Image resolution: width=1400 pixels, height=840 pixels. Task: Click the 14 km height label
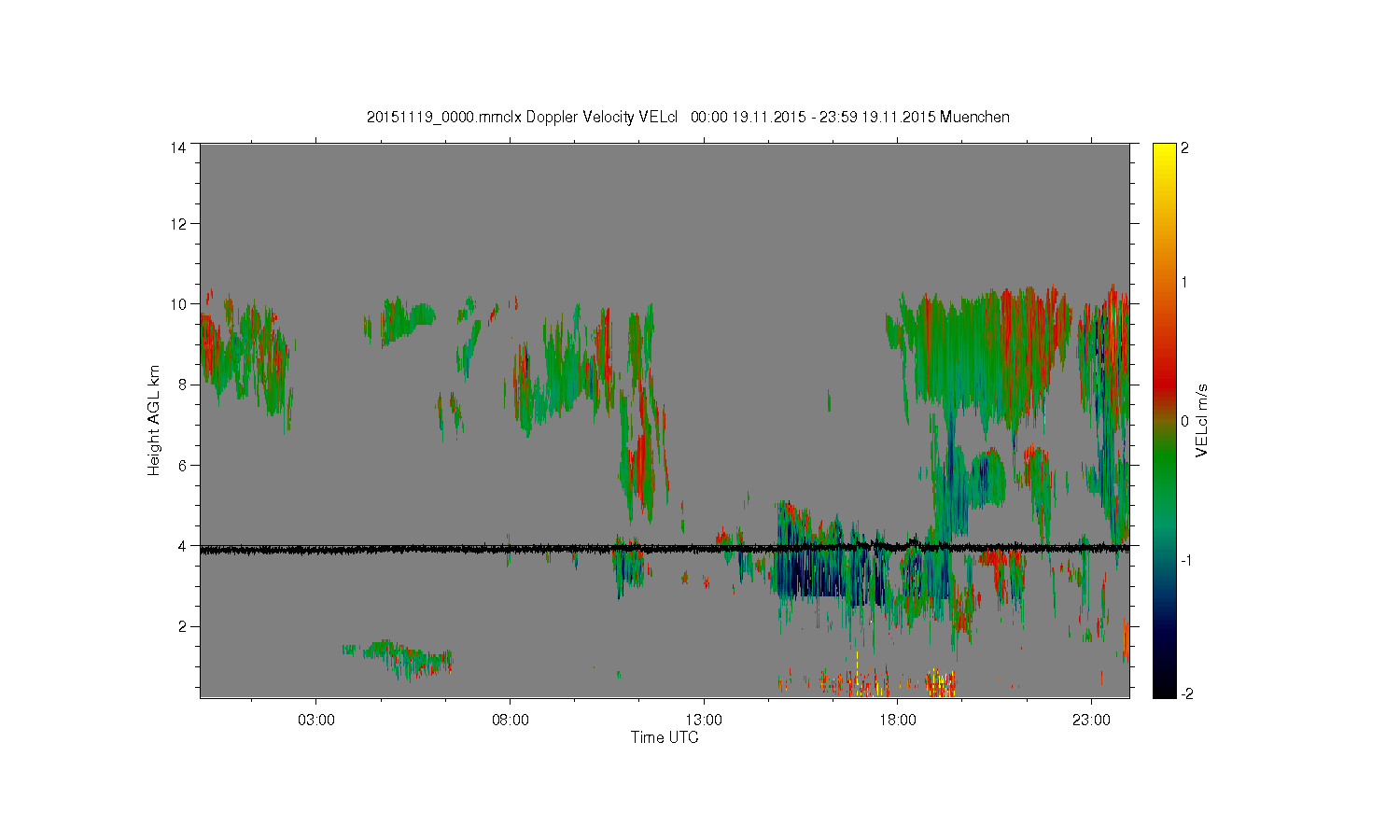pyautogui.click(x=178, y=147)
